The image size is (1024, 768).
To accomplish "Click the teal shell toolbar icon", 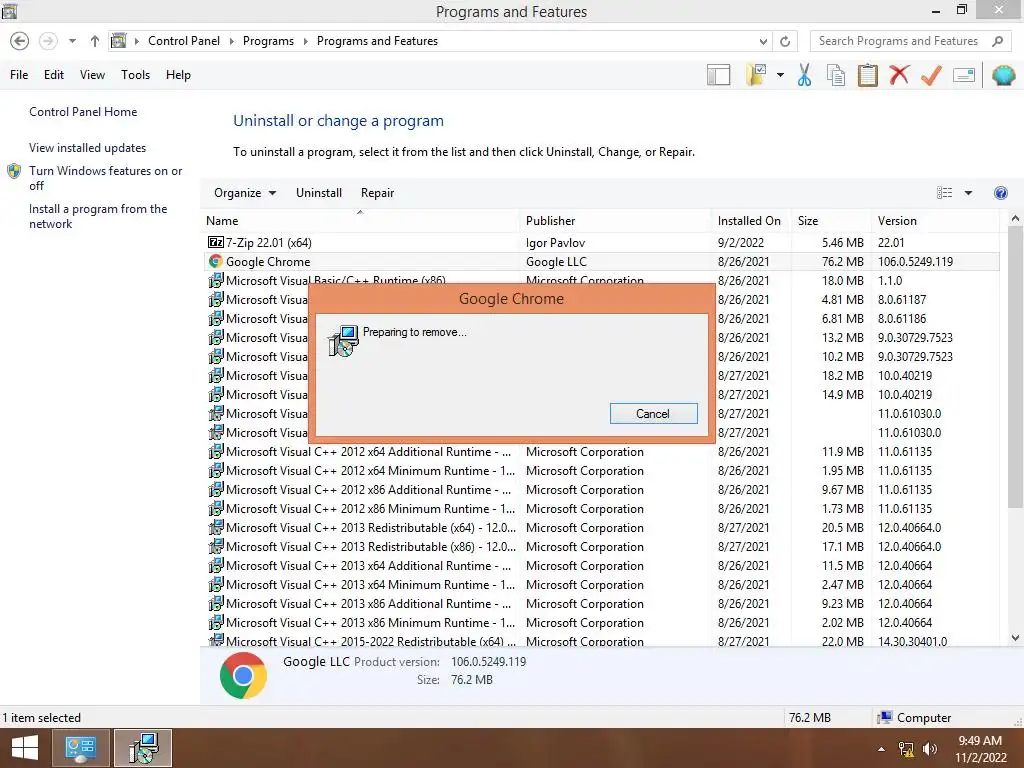I will point(1003,75).
